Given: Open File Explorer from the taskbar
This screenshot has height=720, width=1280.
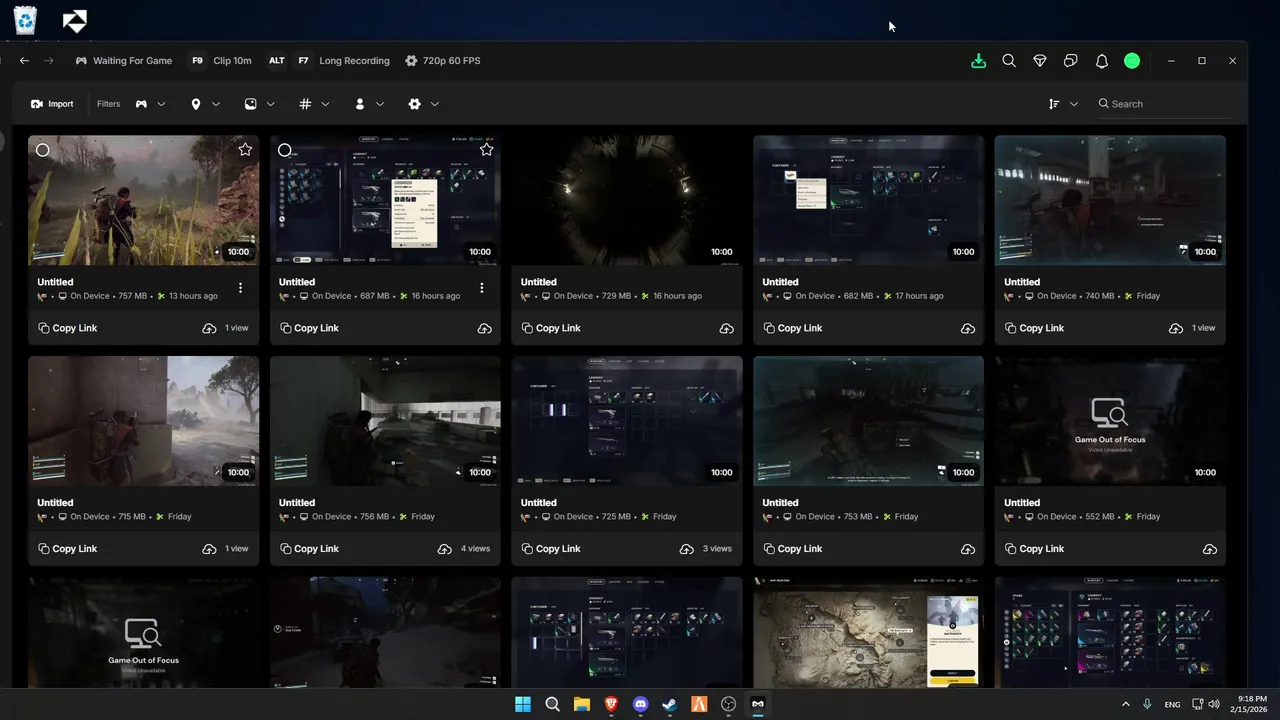Looking at the screenshot, I should pyautogui.click(x=581, y=704).
